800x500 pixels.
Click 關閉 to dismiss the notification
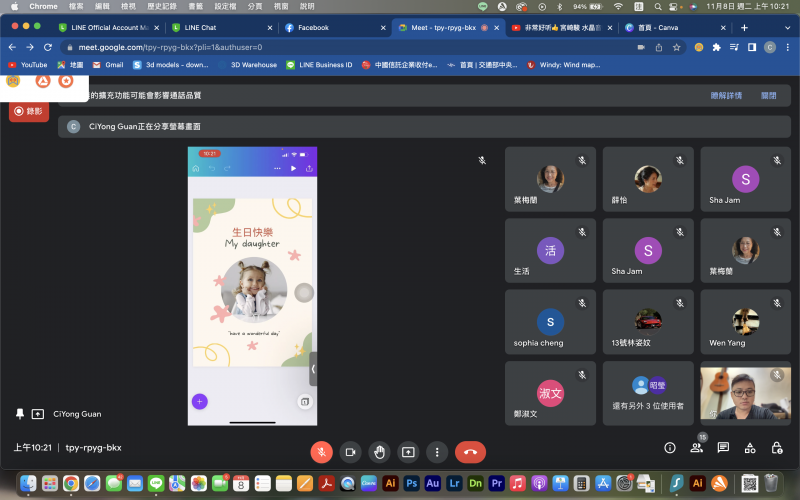(x=768, y=96)
